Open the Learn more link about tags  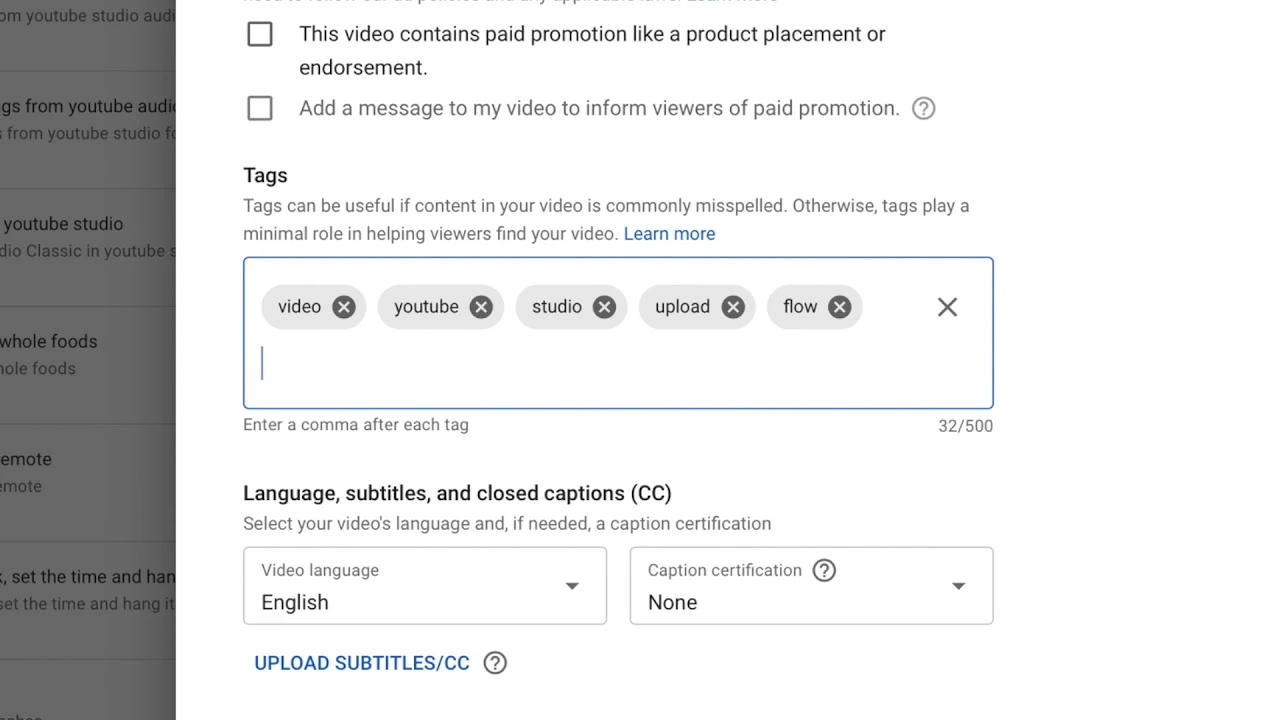(x=669, y=233)
